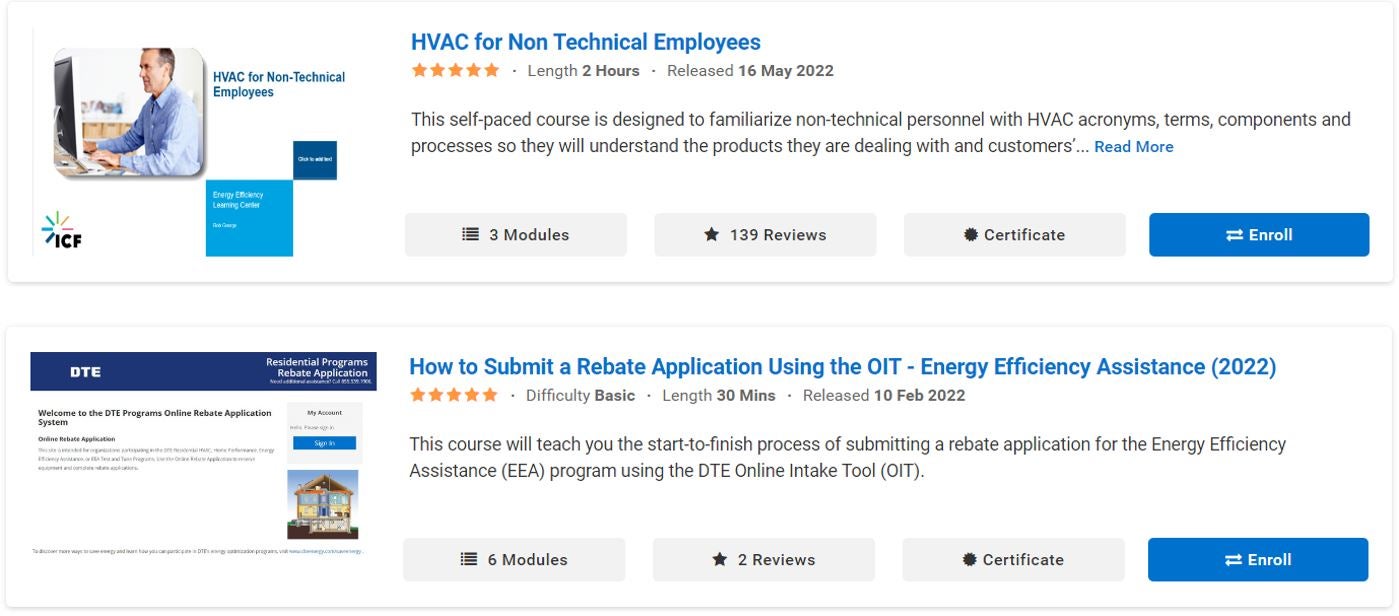1399x616 pixels.
Task: Enroll in HVAC for Non Technical Employees
Action: click(1259, 235)
